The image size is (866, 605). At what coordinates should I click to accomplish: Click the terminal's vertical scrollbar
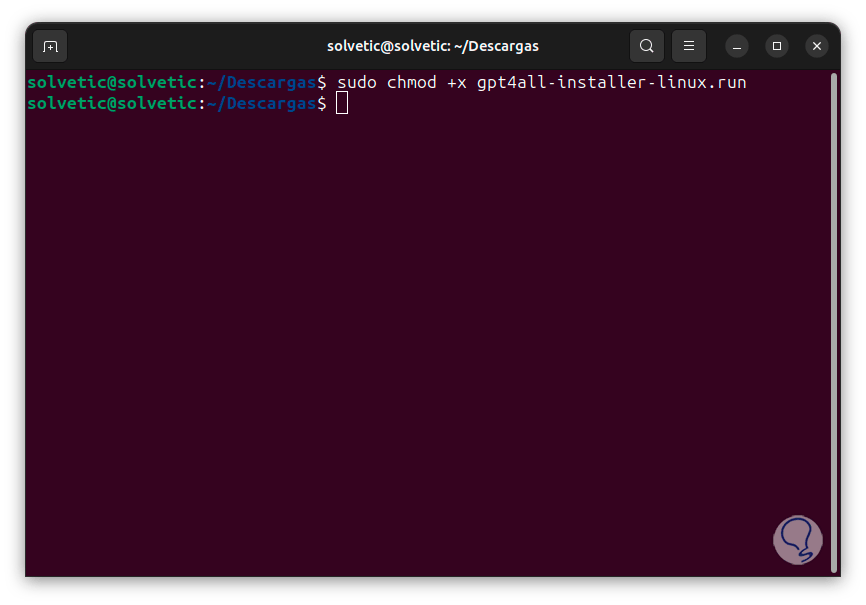pos(834,320)
